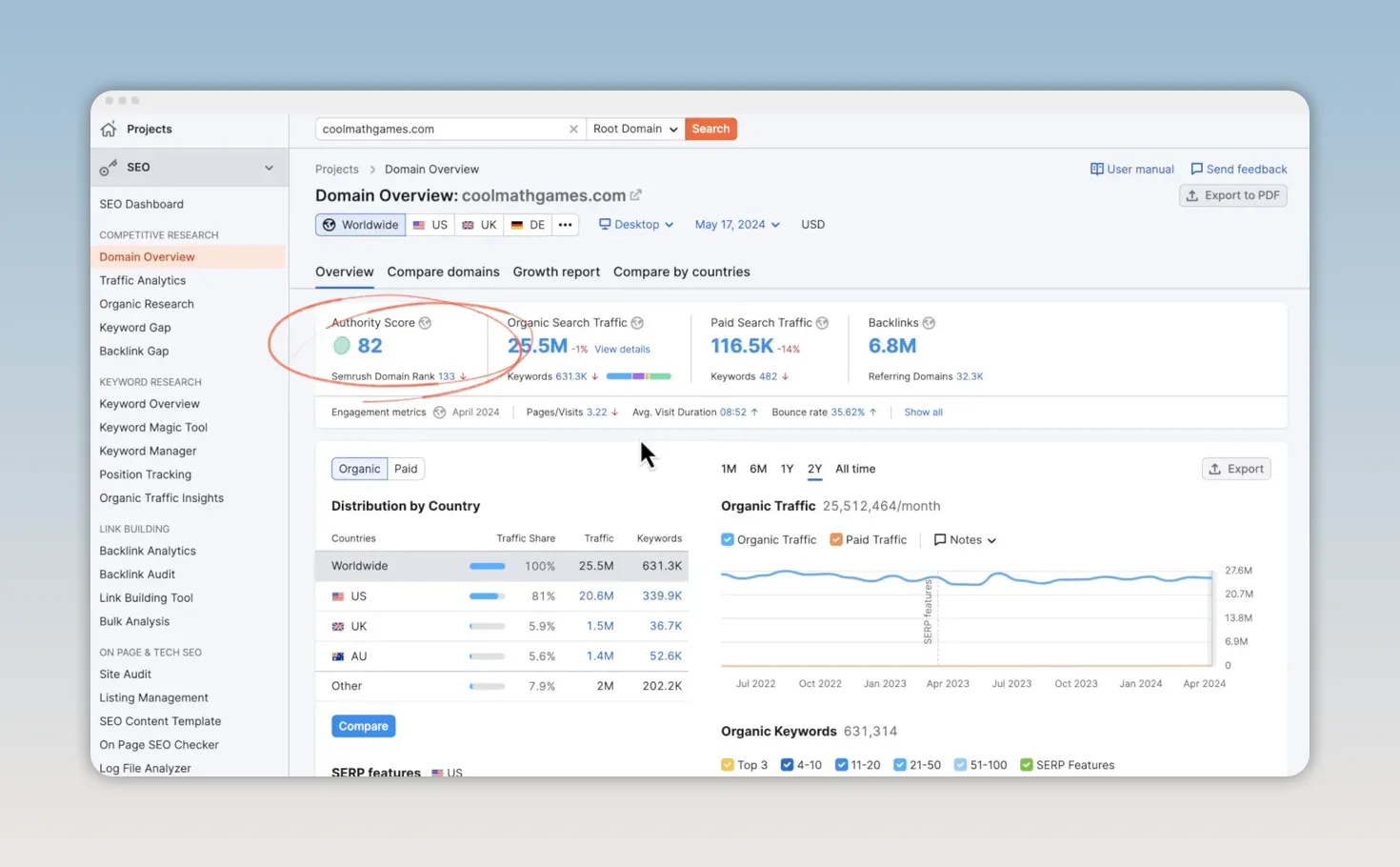Viewport: 1400px width, 867px height.
Task: Toggle 4-10 keywords checkbox
Action: tap(787, 765)
